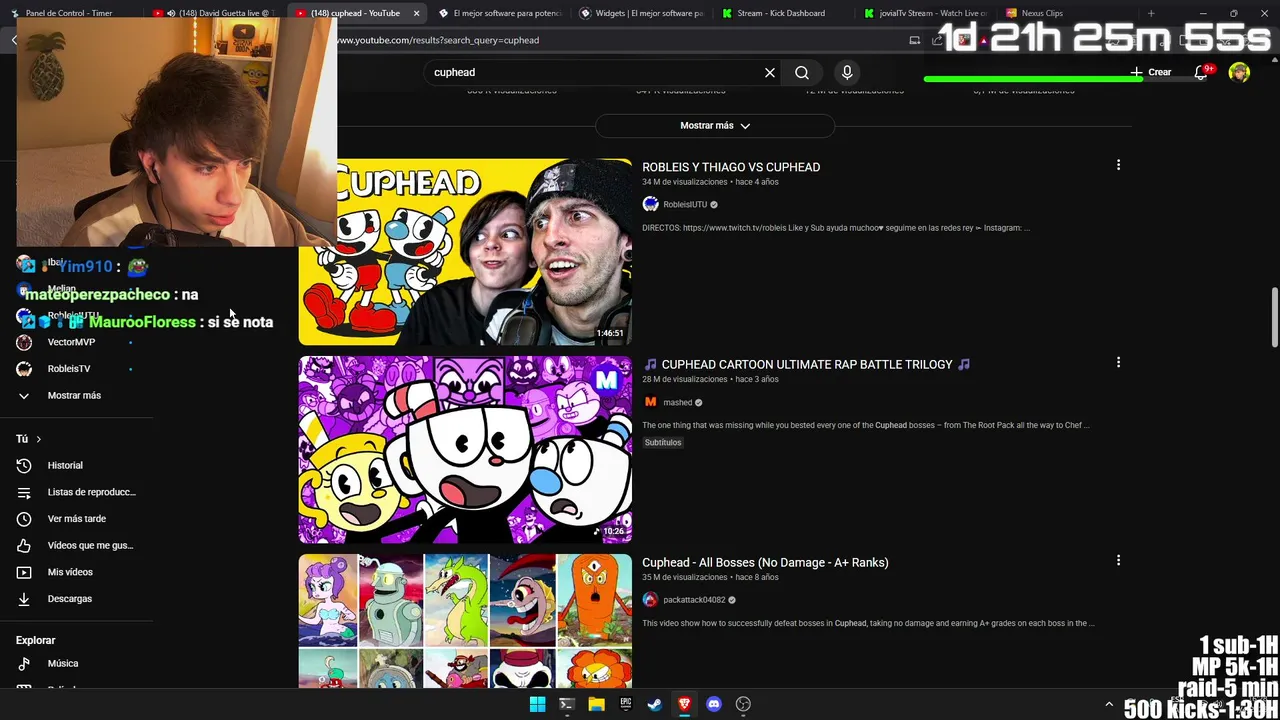Visit RobleisIUTU channel name
Image resolution: width=1280 pixels, height=720 pixels.
[x=685, y=204]
